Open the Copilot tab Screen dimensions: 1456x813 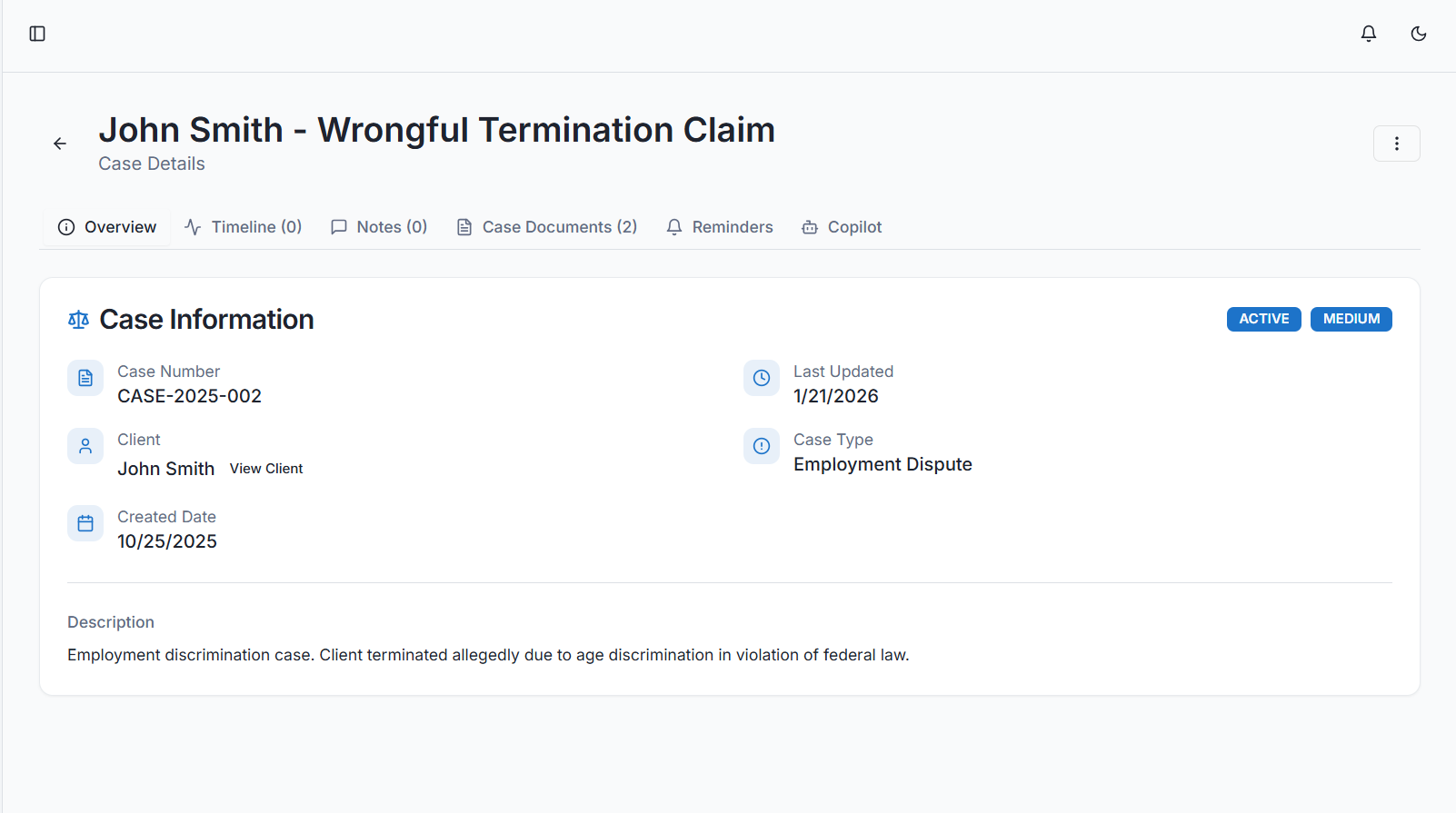click(x=842, y=227)
